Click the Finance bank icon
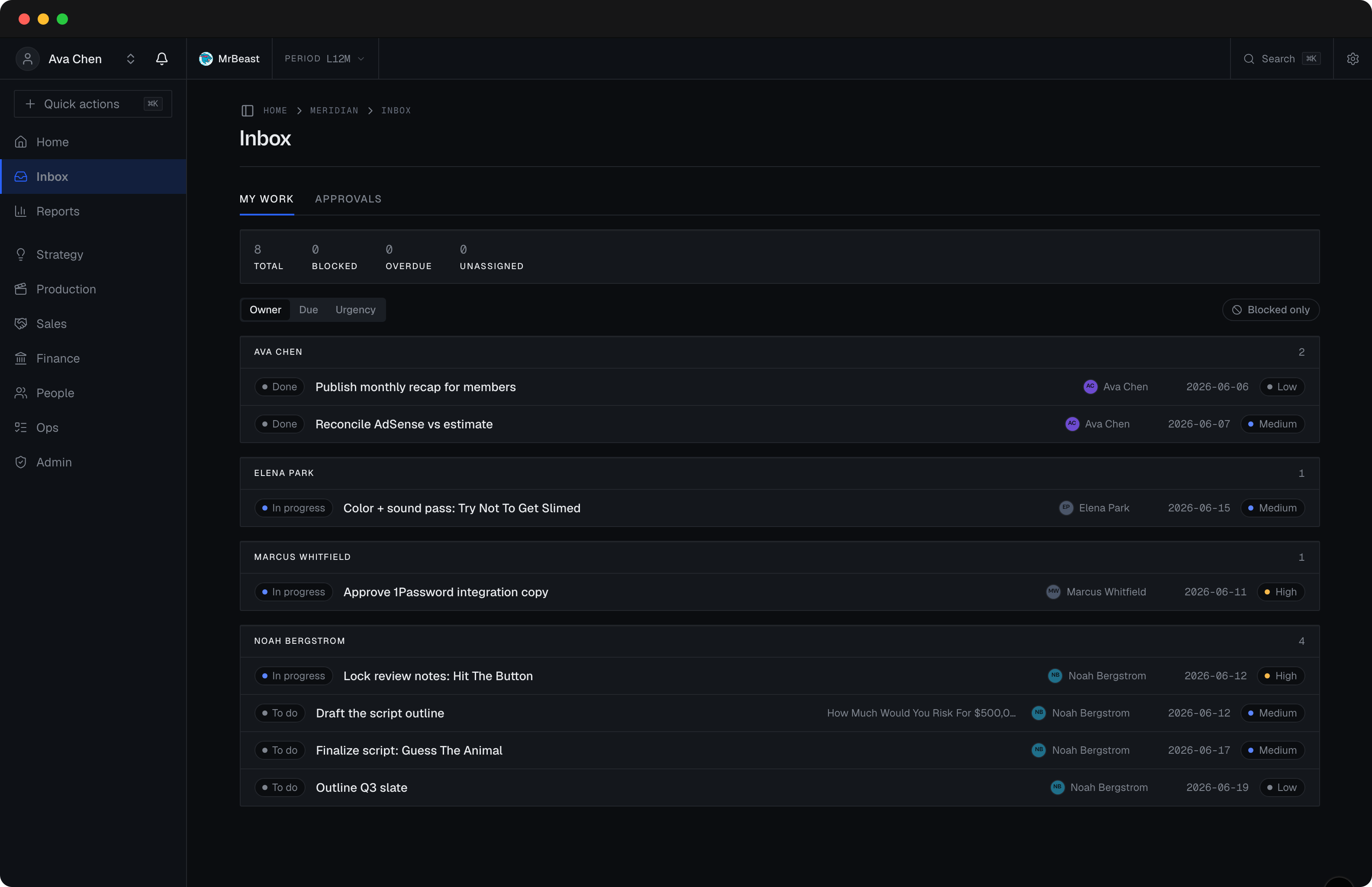Screen dimensions: 1372x887 [x=21, y=358]
